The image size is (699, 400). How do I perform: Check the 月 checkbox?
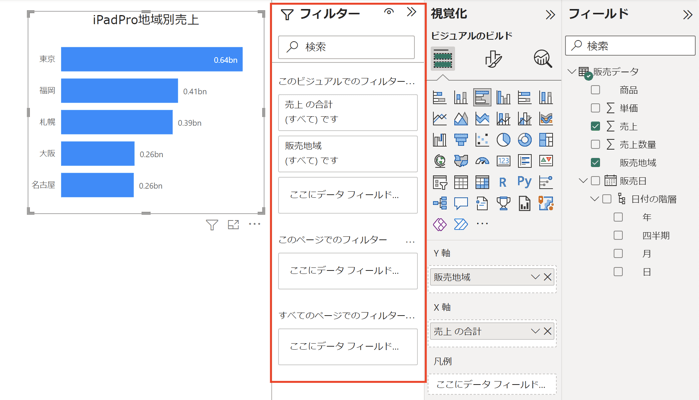(618, 253)
